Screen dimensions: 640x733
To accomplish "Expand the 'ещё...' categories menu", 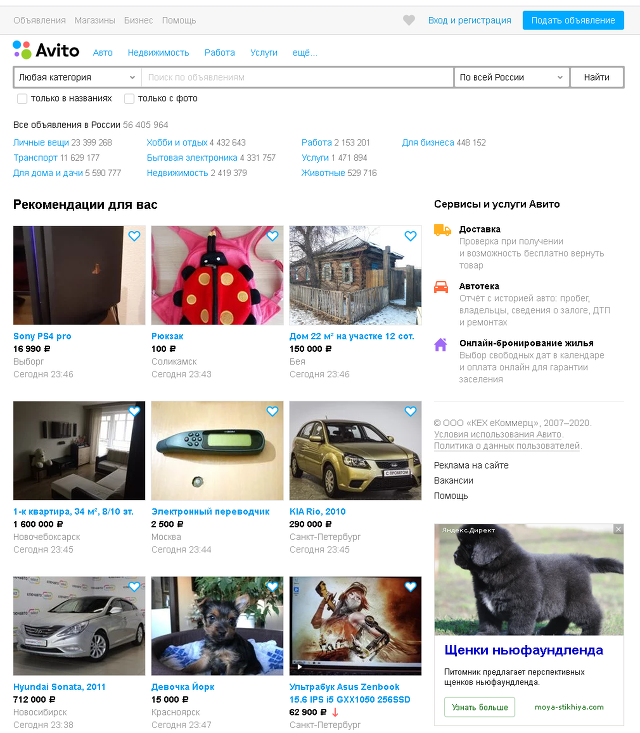I will point(305,53).
